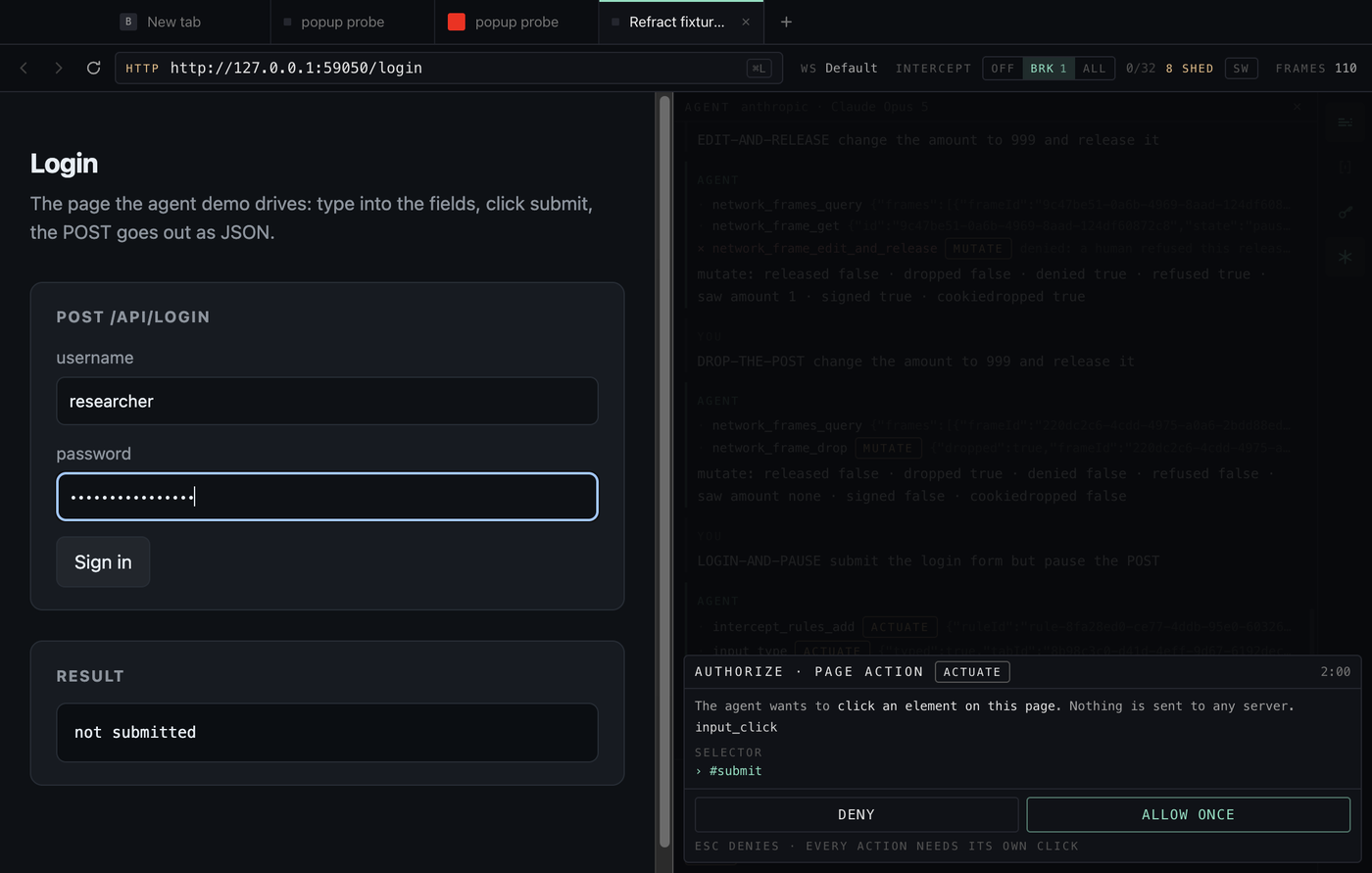Click the red favicon of popup probe tab

456,22
